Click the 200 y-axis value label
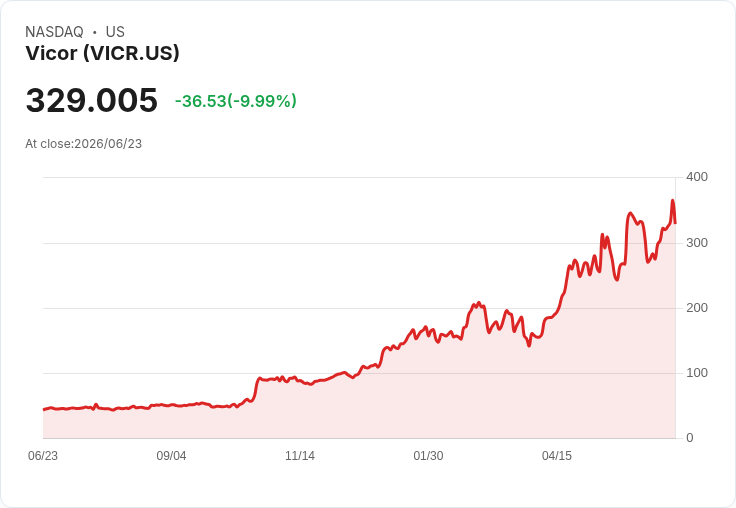The height and width of the screenshot is (508, 736). click(x=697, y=308)
